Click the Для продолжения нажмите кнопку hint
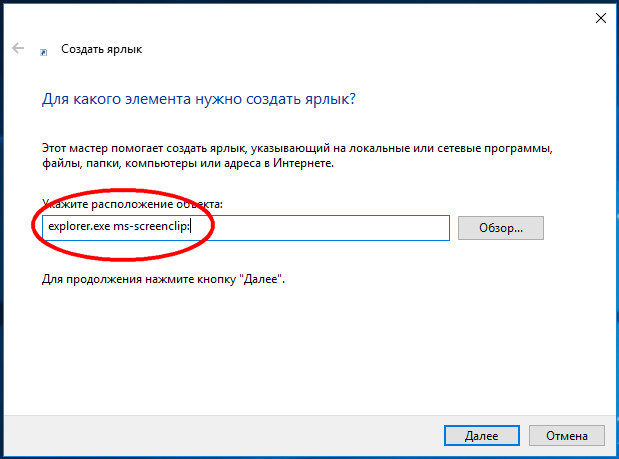The height and width of the screenshot is (459, 619). (163, 279)
